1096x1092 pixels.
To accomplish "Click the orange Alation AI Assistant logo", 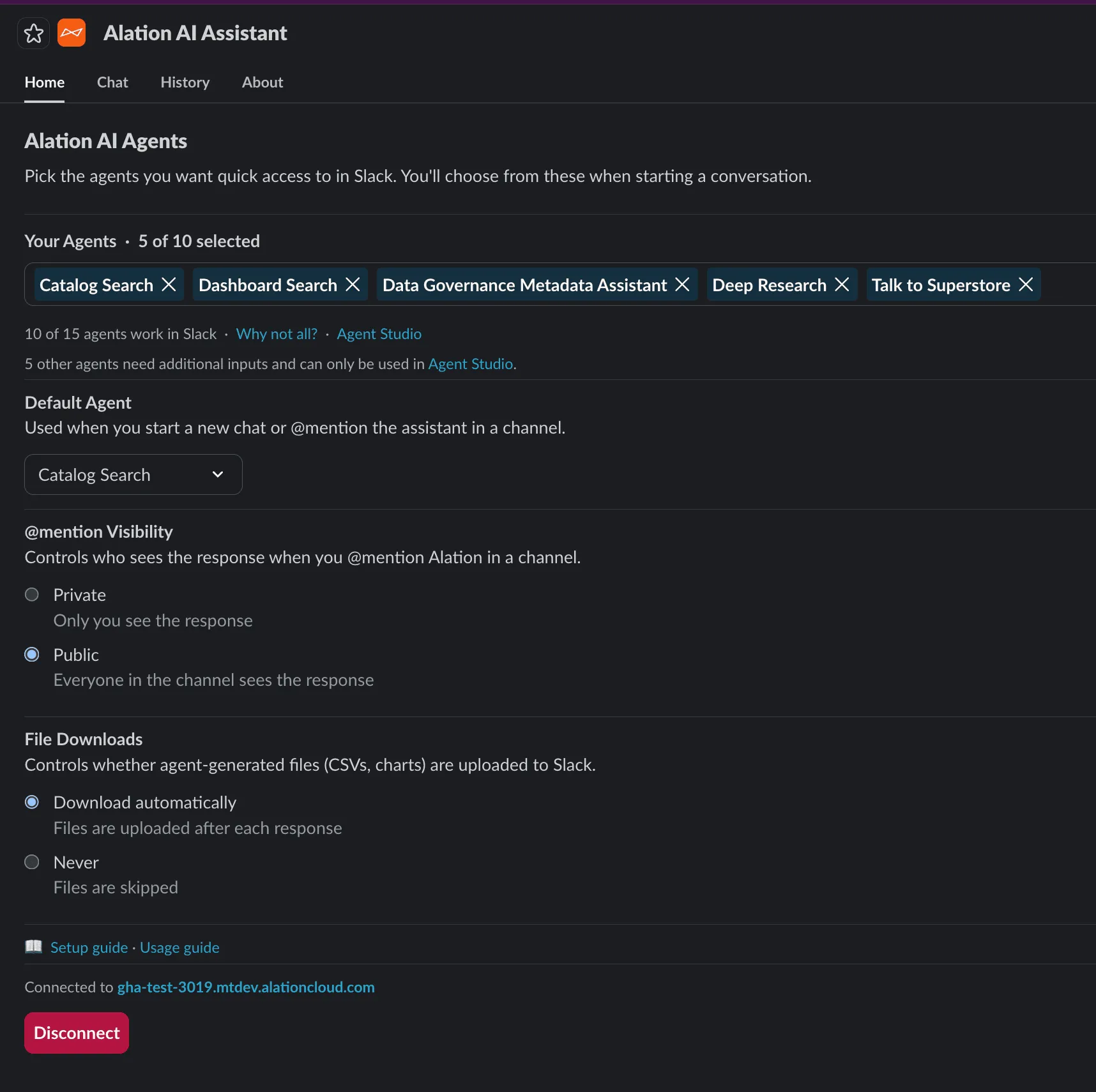I will pos(71,33).
